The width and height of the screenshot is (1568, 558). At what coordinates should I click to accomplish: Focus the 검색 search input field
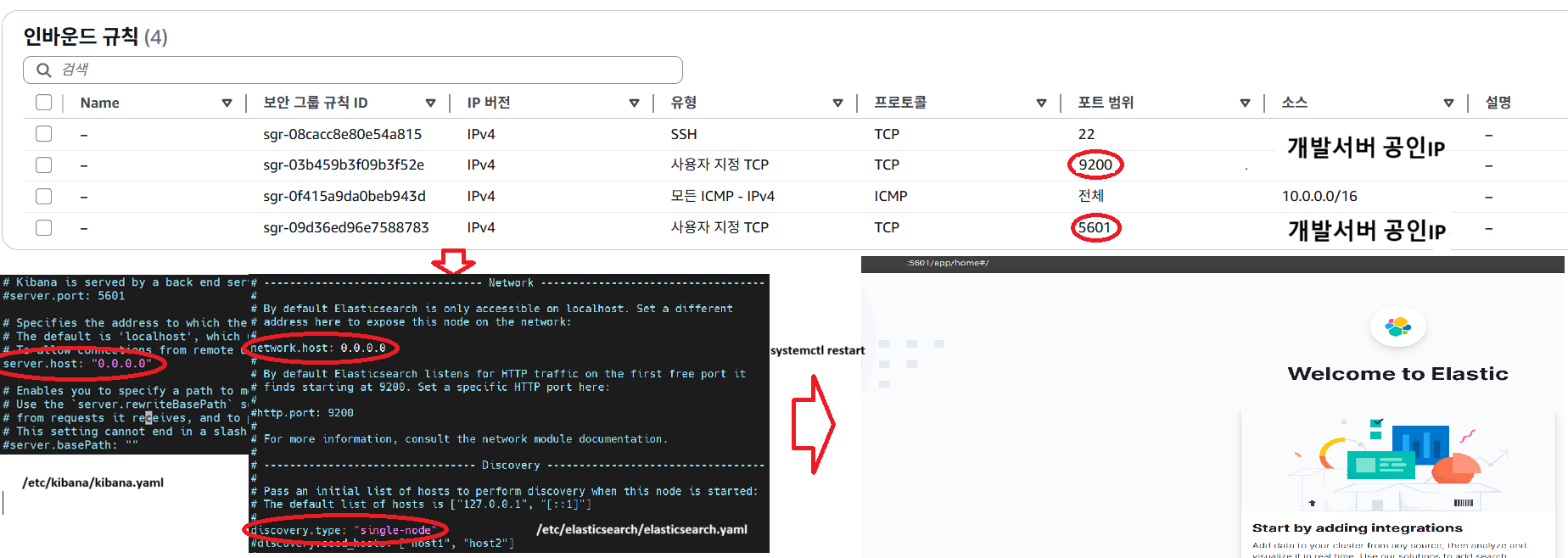365,70
